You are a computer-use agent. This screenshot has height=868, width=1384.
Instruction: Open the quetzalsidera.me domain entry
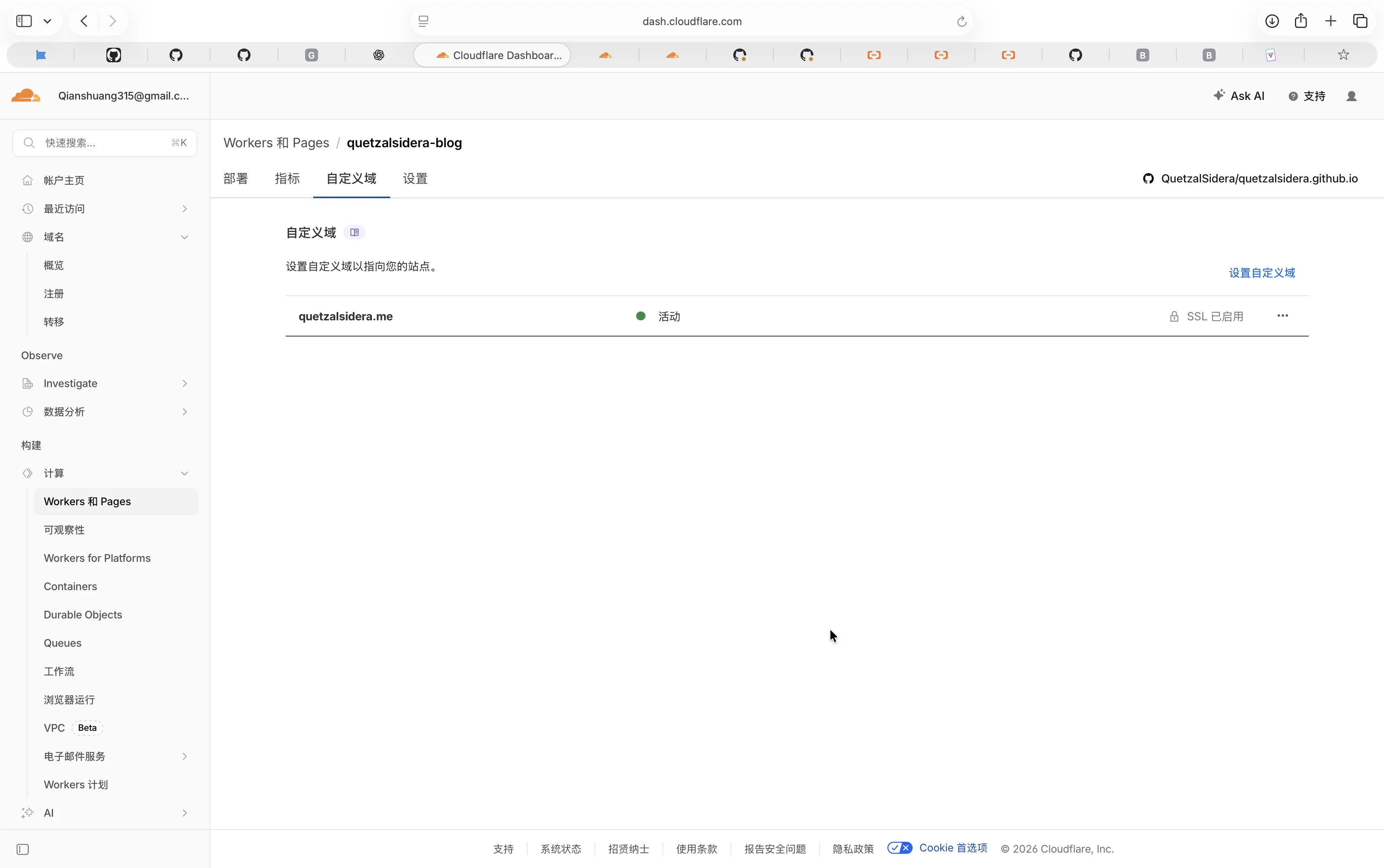(x=346, y=316)
